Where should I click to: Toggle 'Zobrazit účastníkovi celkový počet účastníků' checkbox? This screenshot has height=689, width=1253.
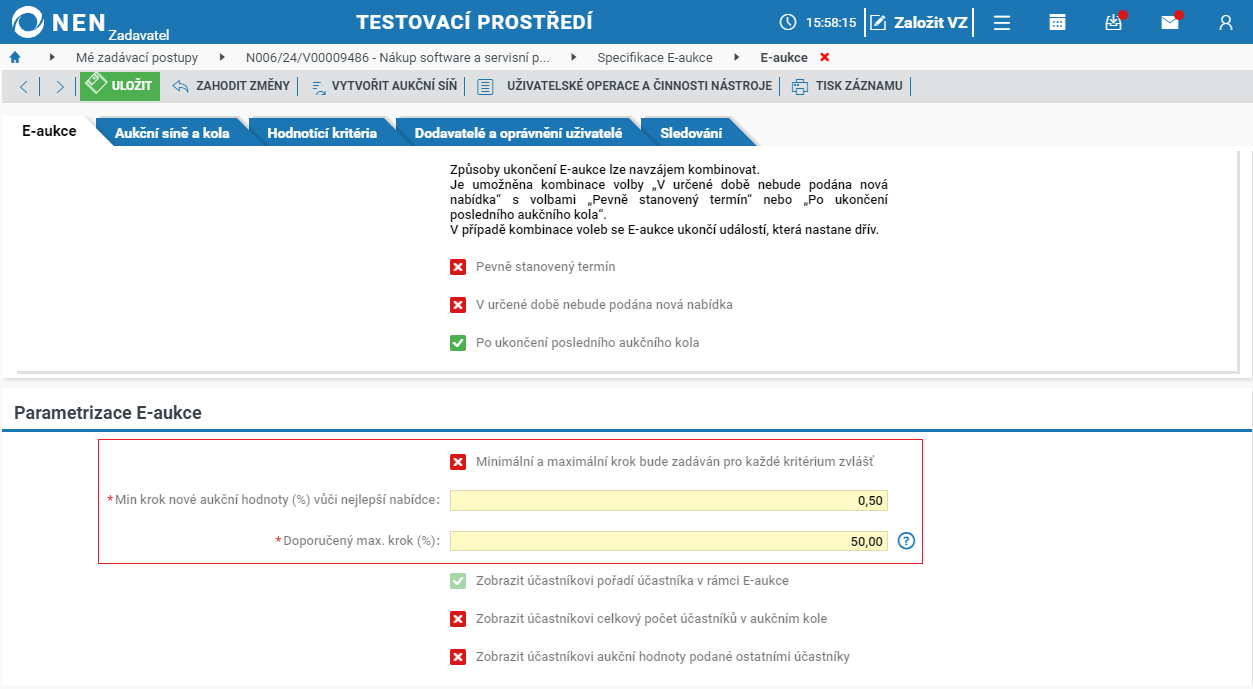pos(458,619)
